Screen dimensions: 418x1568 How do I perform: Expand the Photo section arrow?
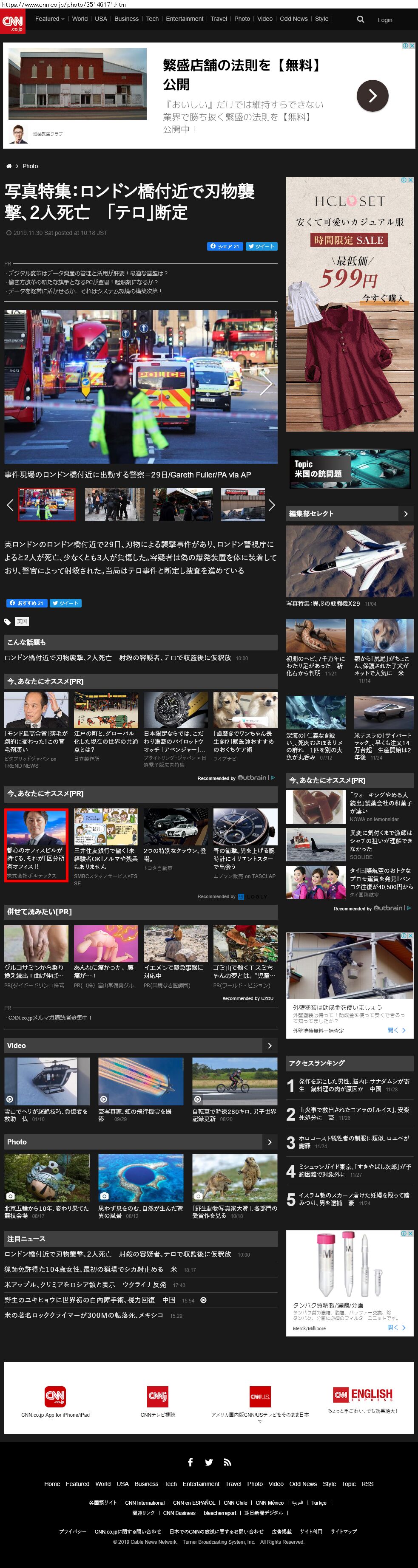[270, 1142]
